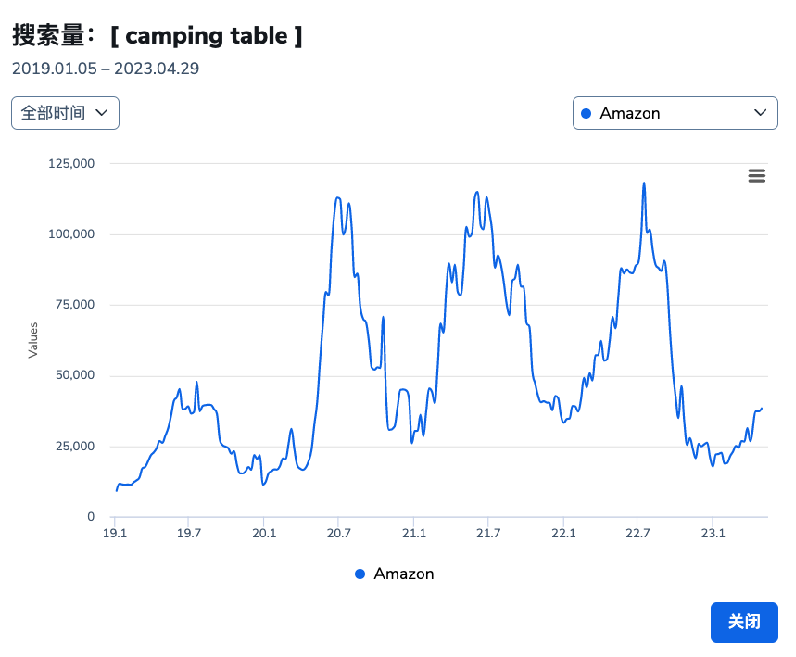
Task: Click the 2019.01.05 – 2023.04.29 date range
Action: pos(105,69)
